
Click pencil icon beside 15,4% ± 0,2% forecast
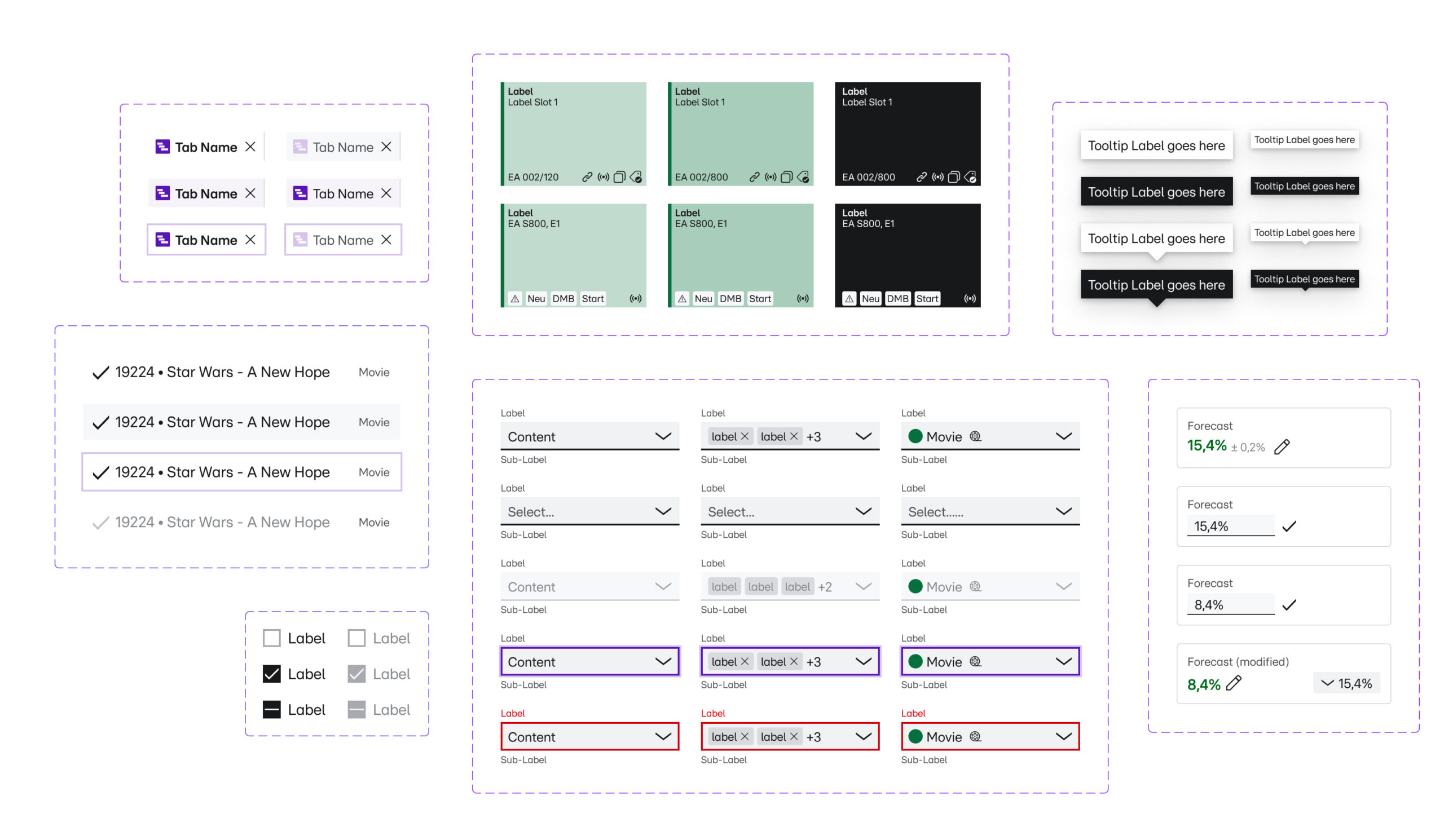click(x=1283, y=446)
